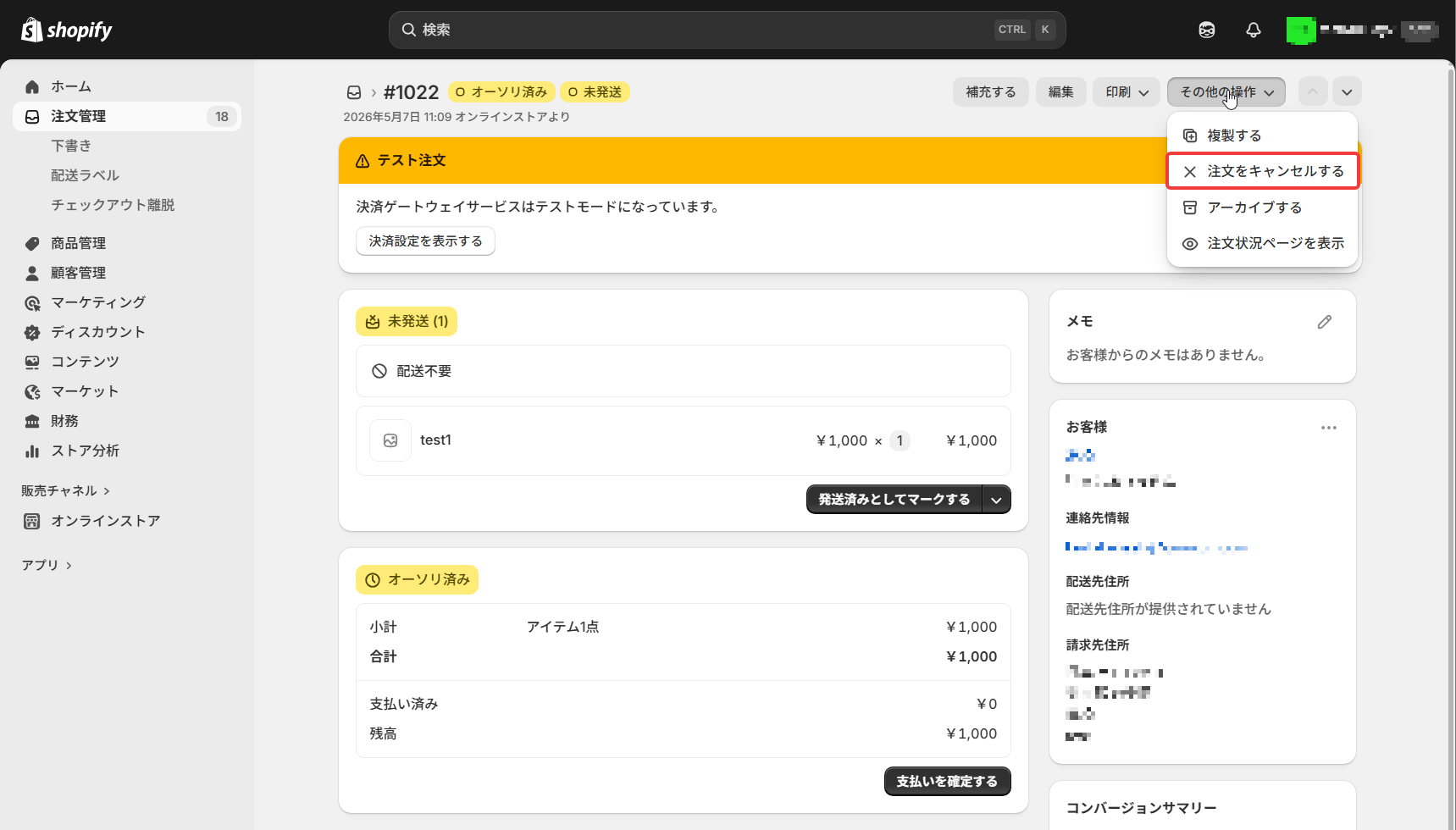This screenshot has width=1456, height=830.
Task: Click test1 product name
Action: tap(435, 440)
